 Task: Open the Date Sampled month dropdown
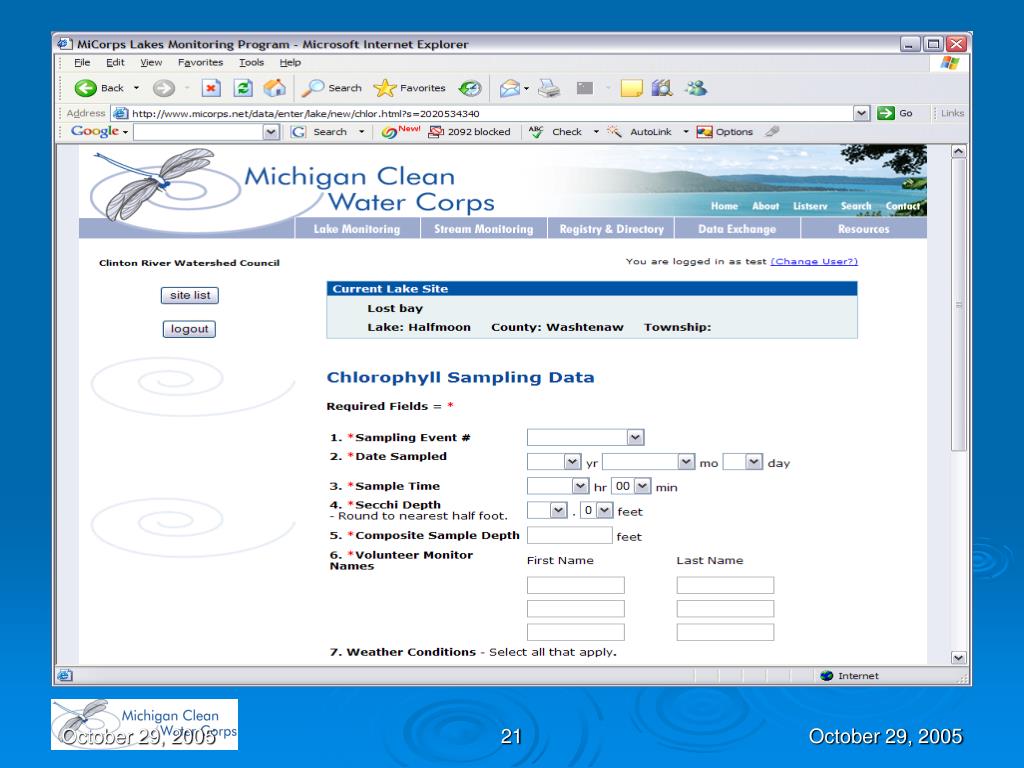[x=686, y=462]
